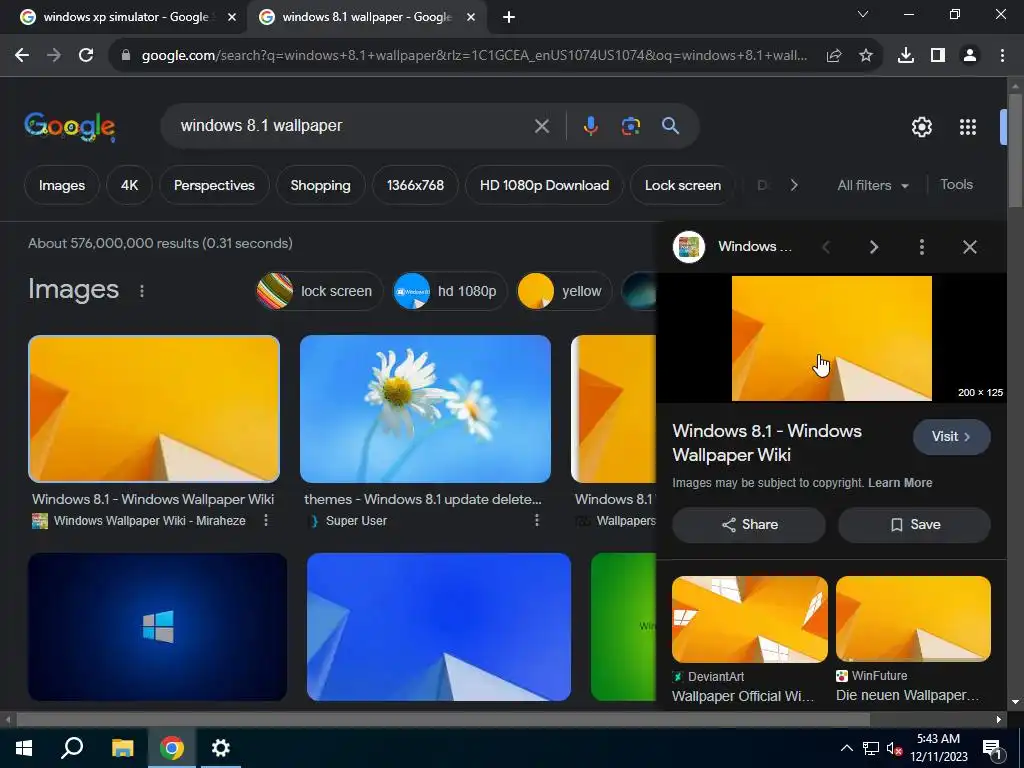Select the Shopping filter chip
Image resolution: width=1024 pixels, height=768 pixels.
click(x=320, y=185)
